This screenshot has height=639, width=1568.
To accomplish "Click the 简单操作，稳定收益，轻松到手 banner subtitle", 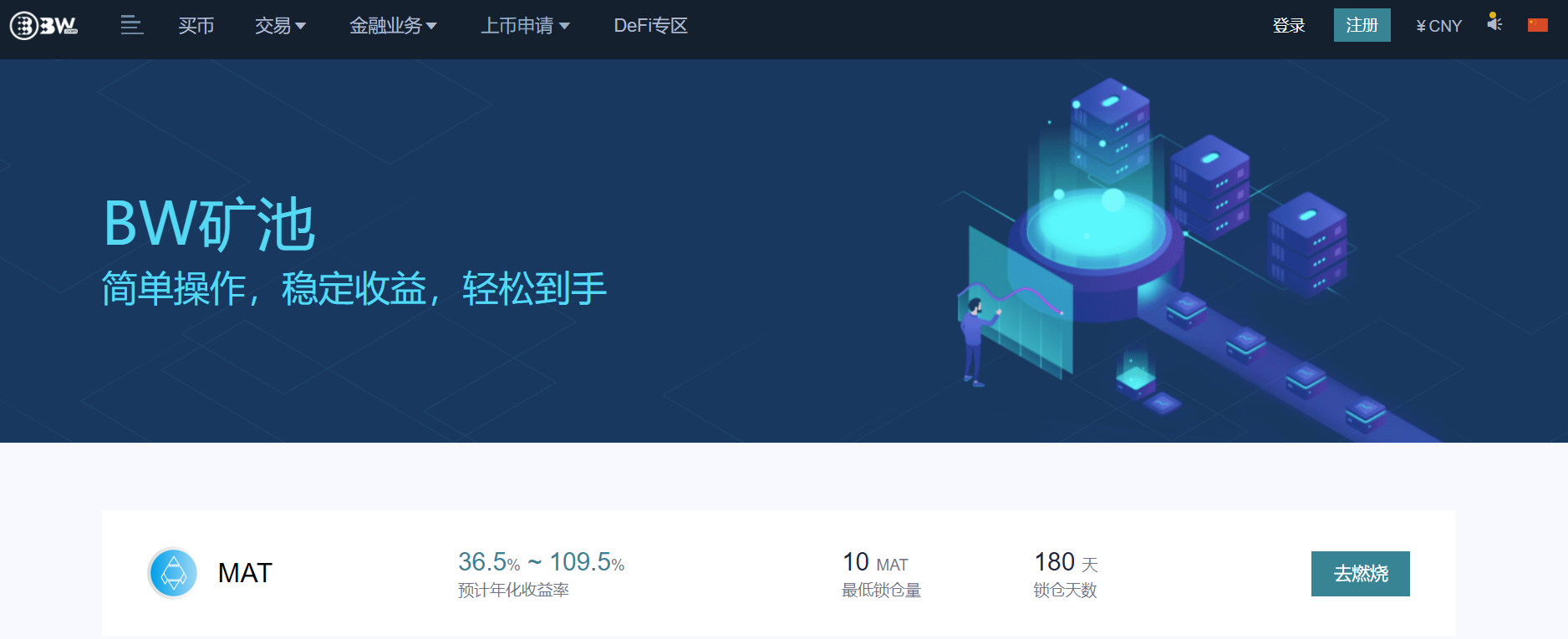I will click(x=354, y=289).
